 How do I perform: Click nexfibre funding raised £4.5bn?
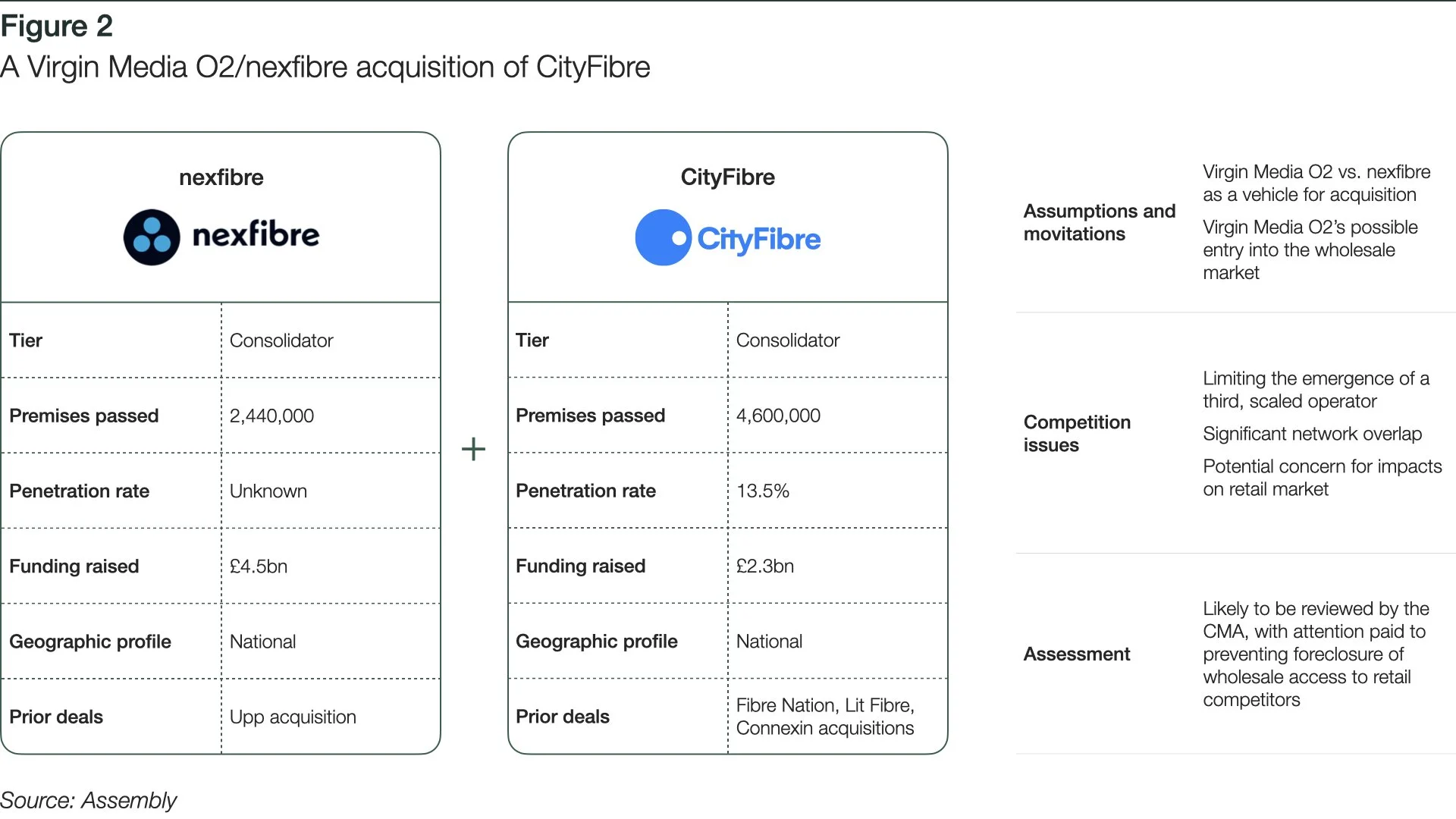click(259, 566)
